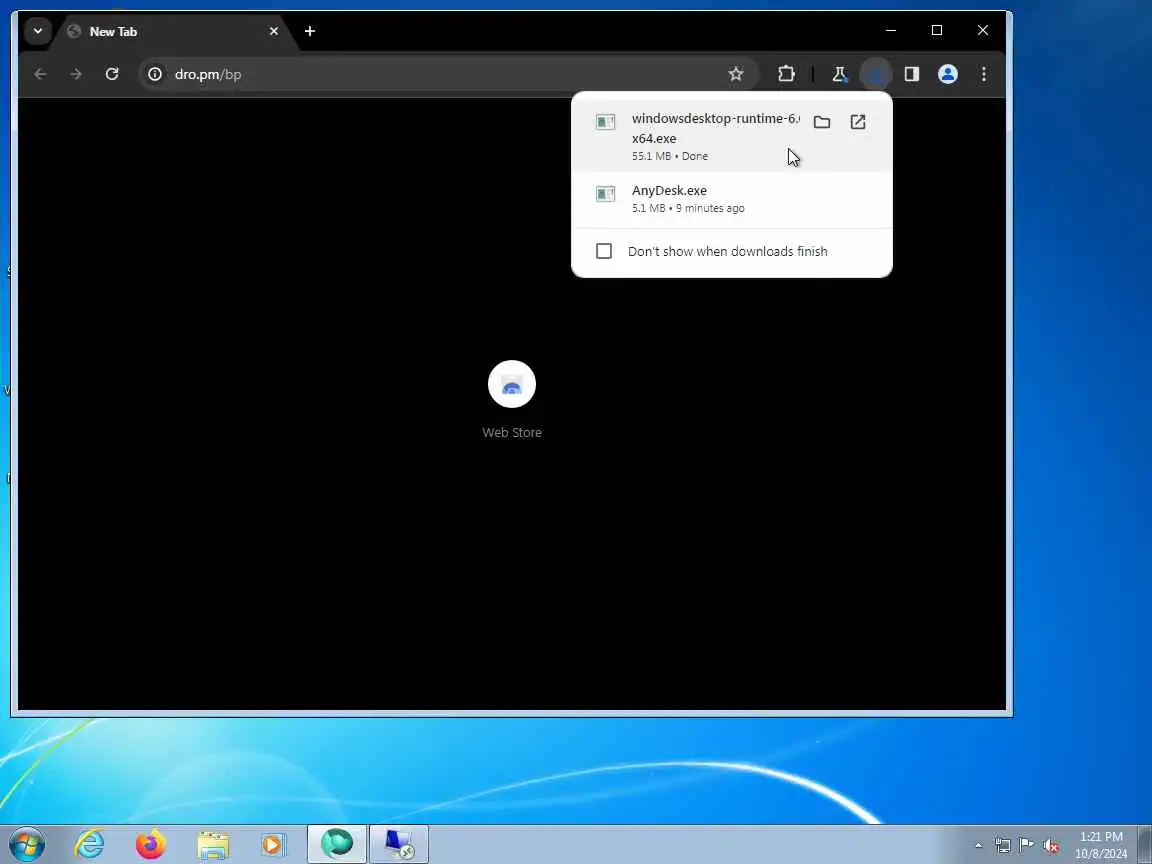Bookmark this tab with the star icon

tap(735, 74)
